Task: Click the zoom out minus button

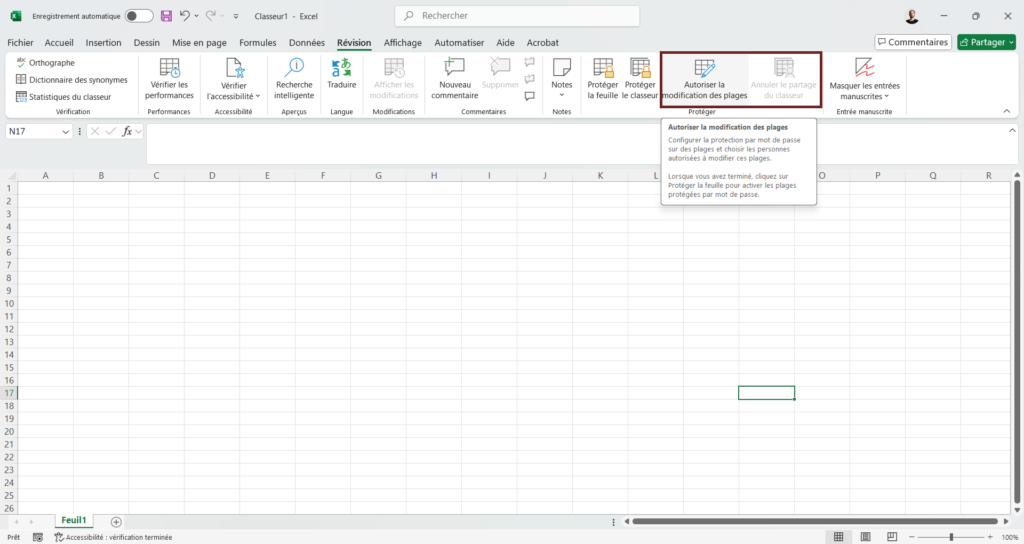Action: pyautogui.click(x=912, y=537)
